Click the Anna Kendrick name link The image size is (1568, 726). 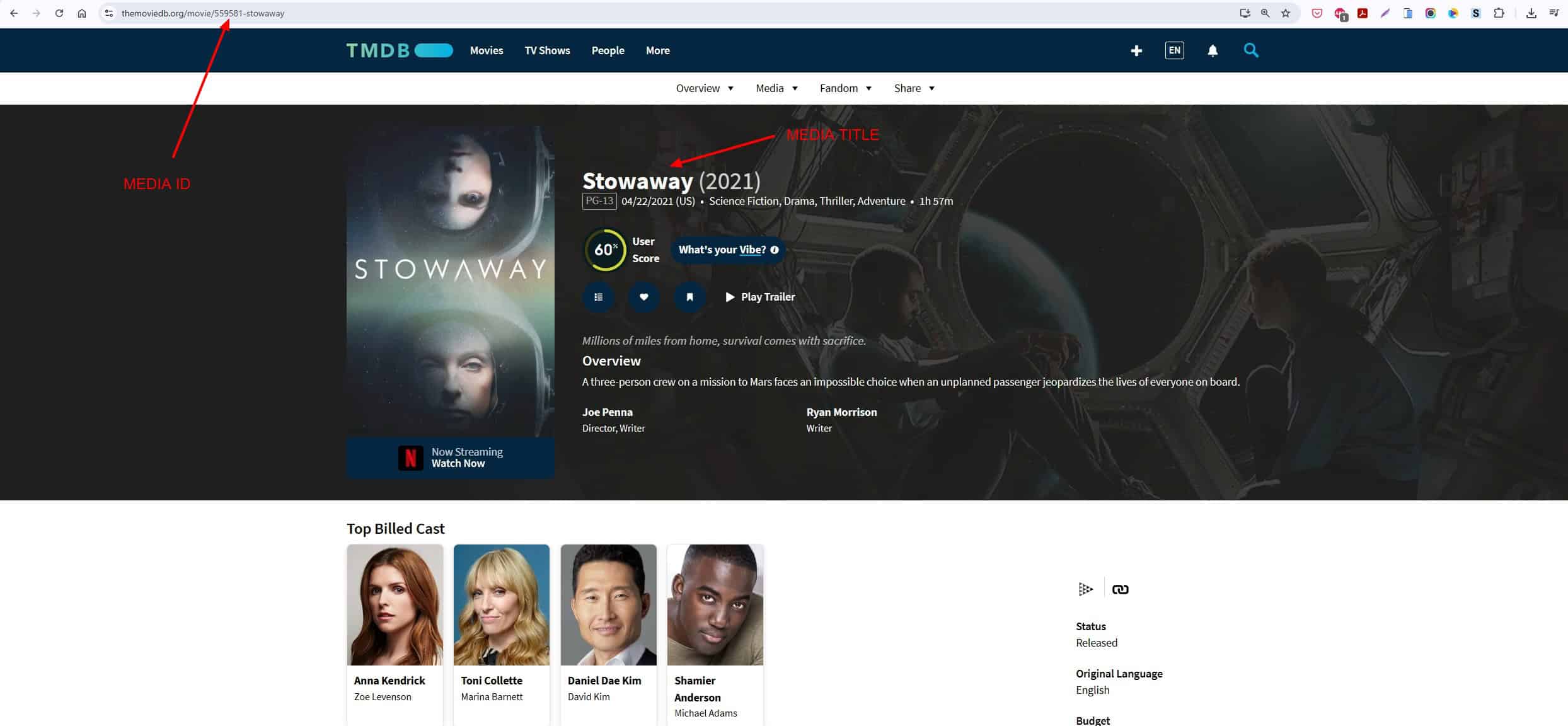389,681
